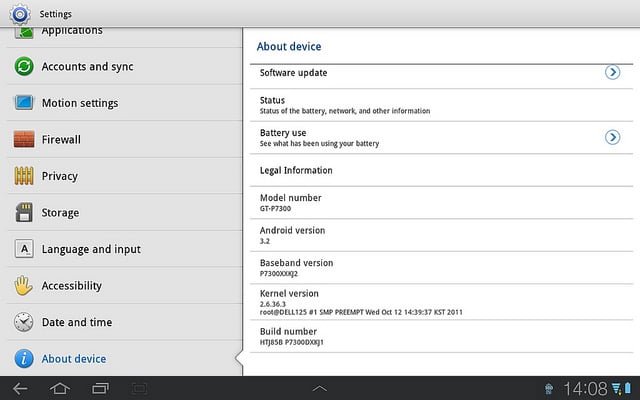Screen dimensions: 640x400
Task: Tap the Language and input letter A icon
Action: [x=24, y=249]
